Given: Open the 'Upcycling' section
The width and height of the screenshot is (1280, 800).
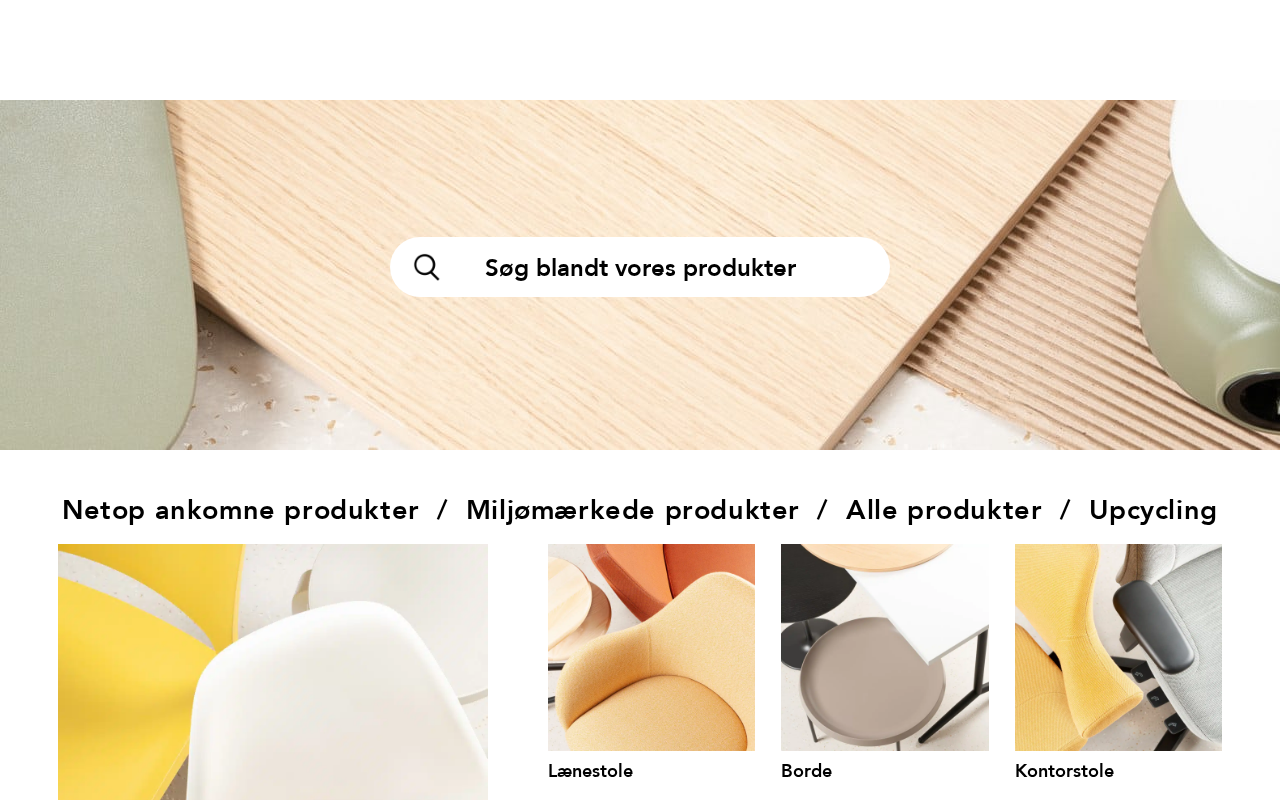Looking at the screenshot, I should (1153, 510).
